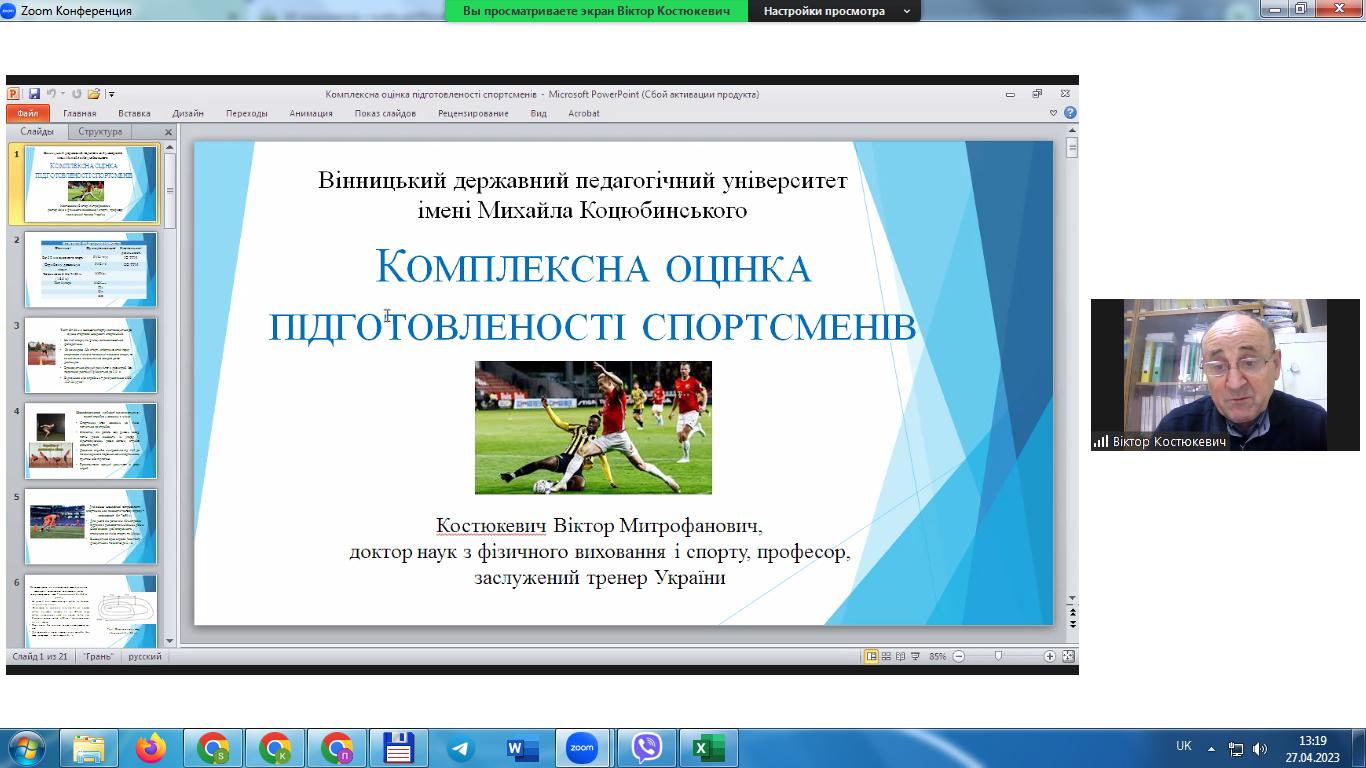Click the Файл button
Image resolution: width=1366 pixels, height=768 pixels.
pos(27,113)
